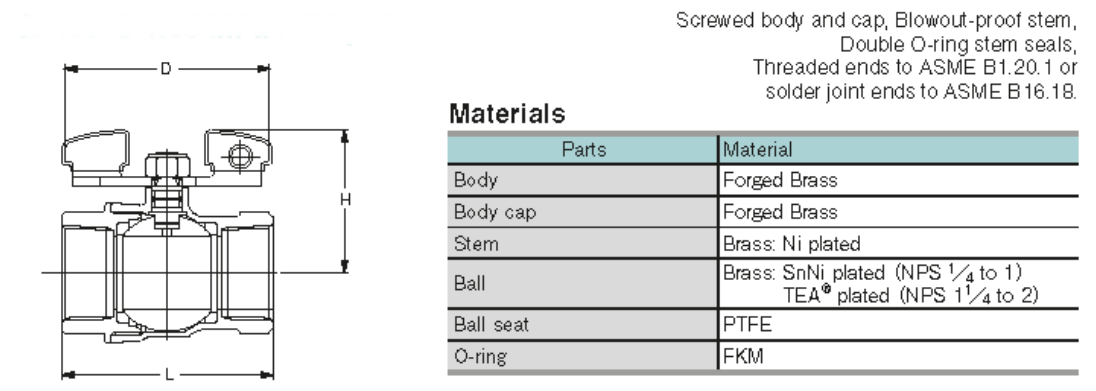The height and width of the screenshot is (391, 1096).
Task: Select the Brass: Ni plated cell
Action: tap(899, 244)
